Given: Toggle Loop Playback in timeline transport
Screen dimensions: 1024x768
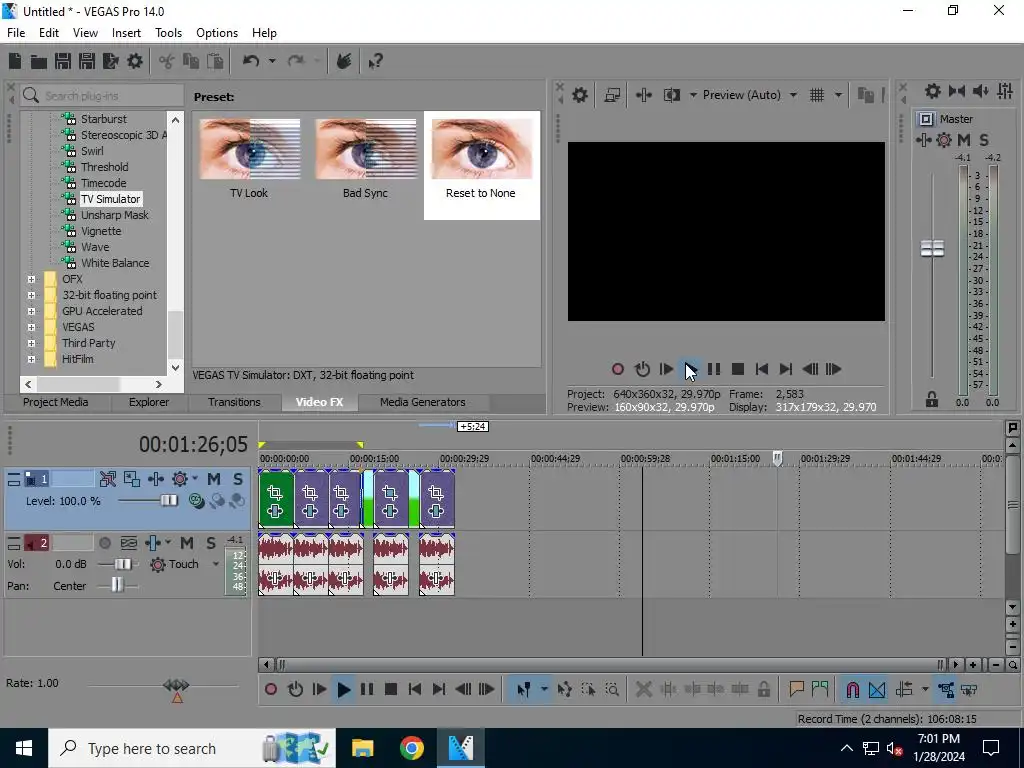Looking at the screenshot, I should point(295,690).
